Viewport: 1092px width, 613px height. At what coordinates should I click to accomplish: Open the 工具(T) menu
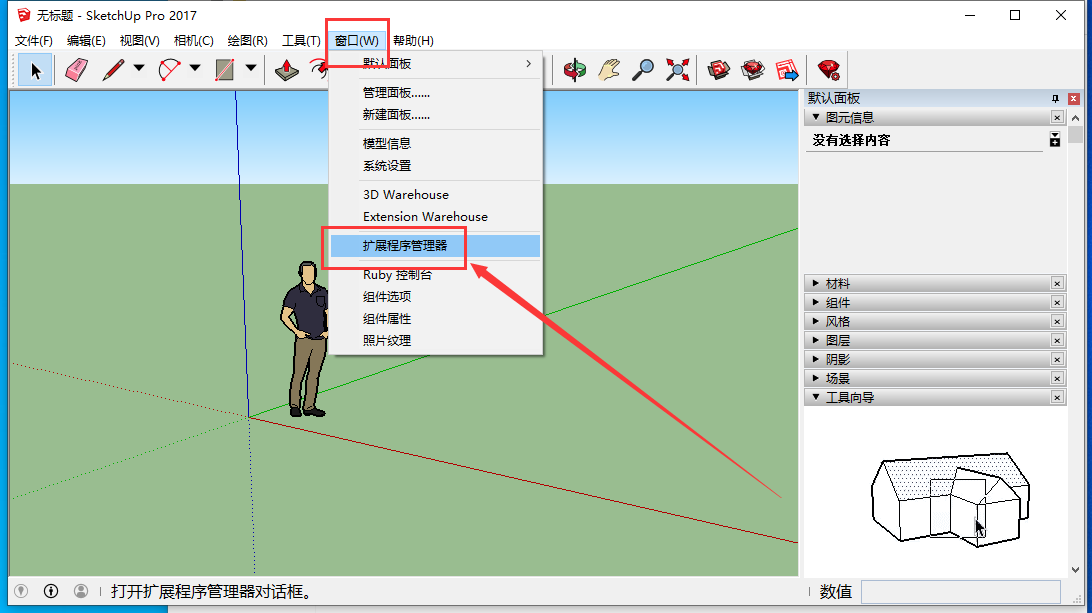click(301, 40)
